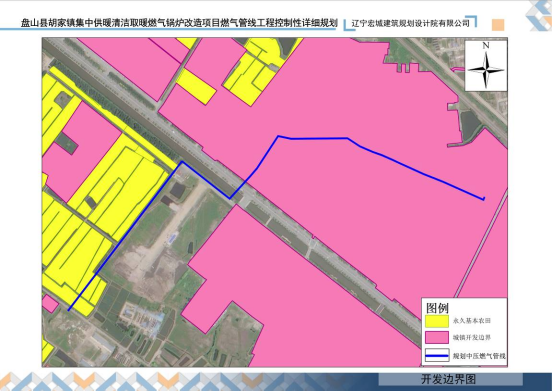The width and height of the screenshot is (553, 391).
Task: Click the blue bracket corner right of the company name
Action: tap(472, 21)
